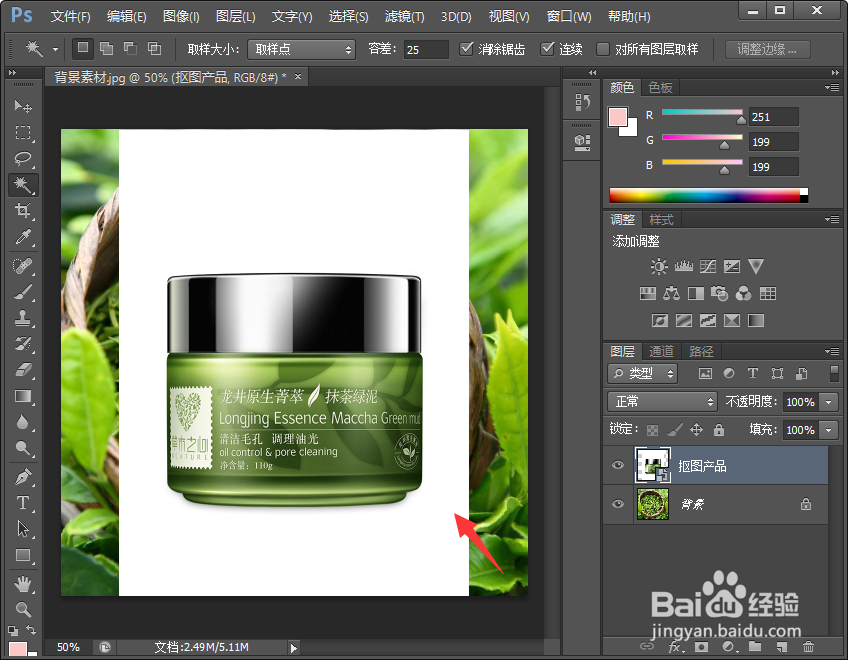Open layer blend mode 正常 dropdown
The image size is (848, 660).
(662, 402)
